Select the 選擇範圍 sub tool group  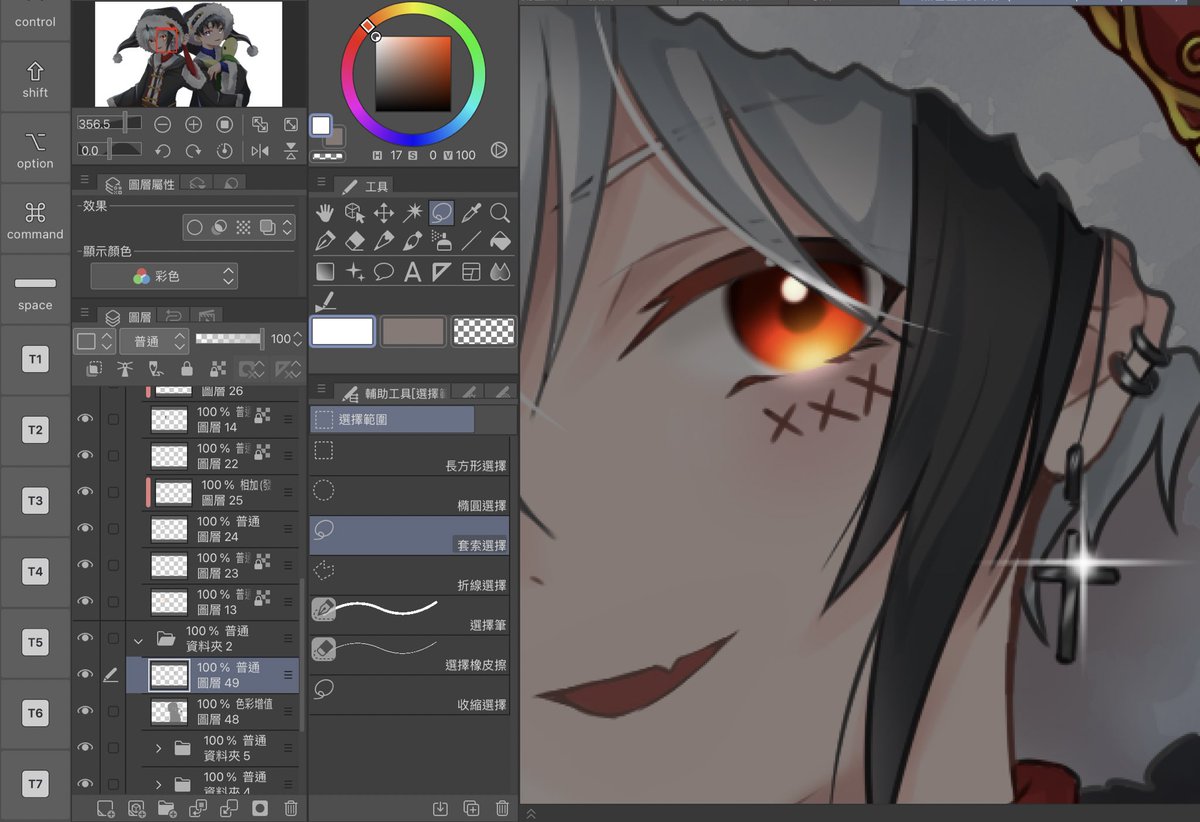392,420
